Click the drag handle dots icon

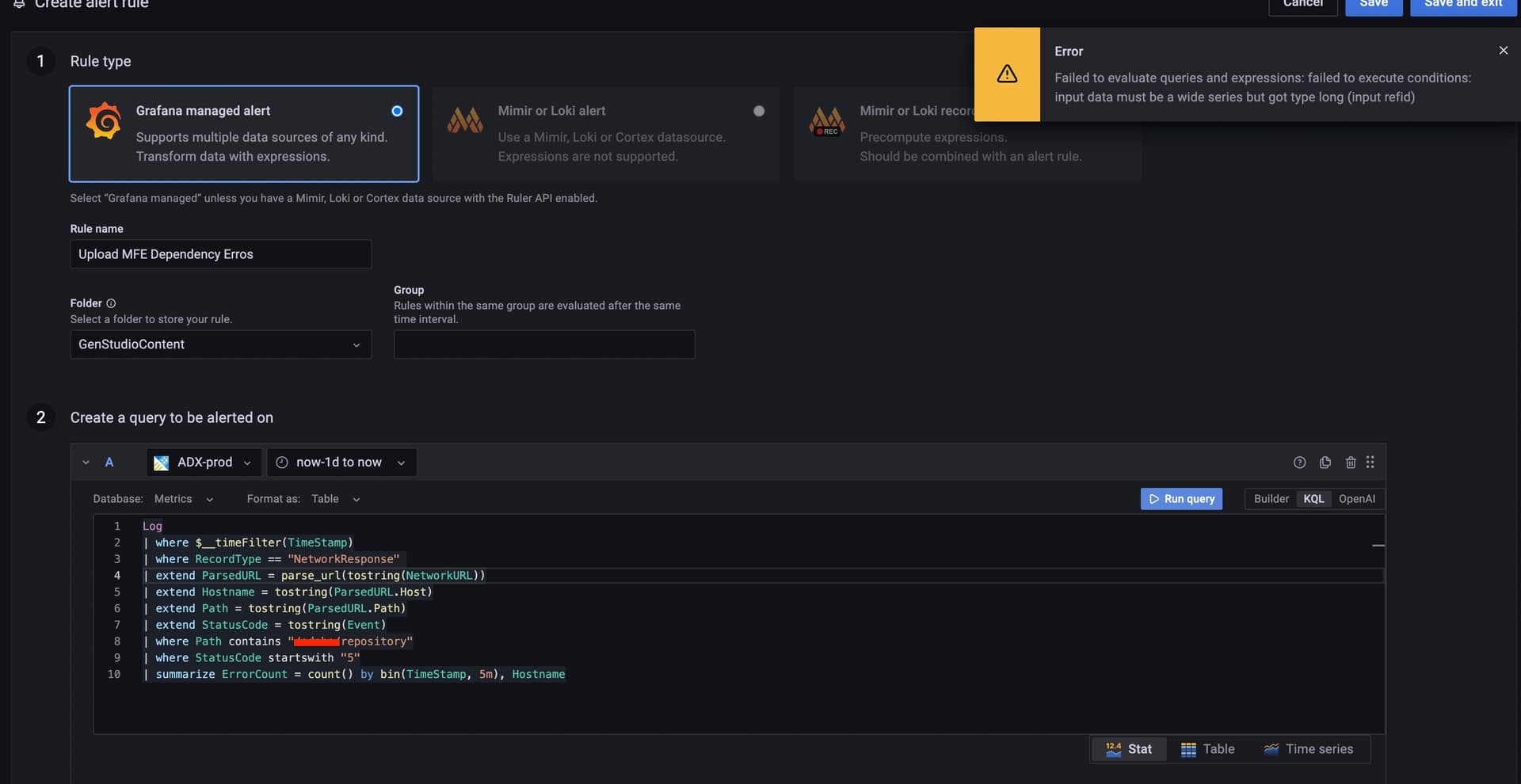tap(1370, 462)
